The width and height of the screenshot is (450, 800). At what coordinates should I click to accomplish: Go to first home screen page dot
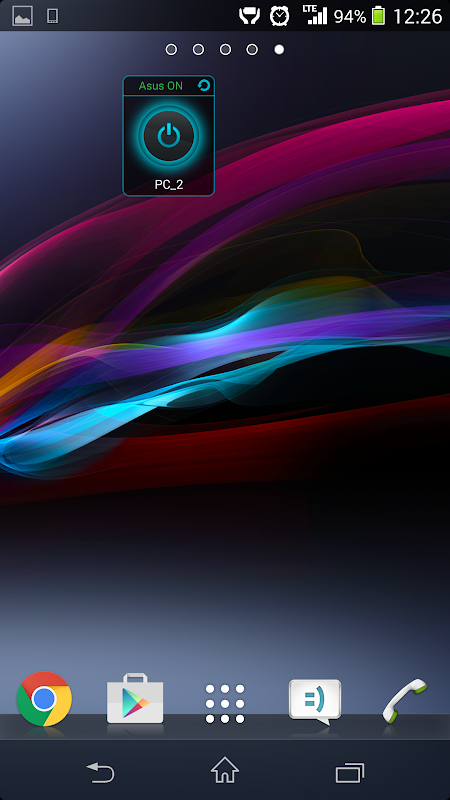171,49
